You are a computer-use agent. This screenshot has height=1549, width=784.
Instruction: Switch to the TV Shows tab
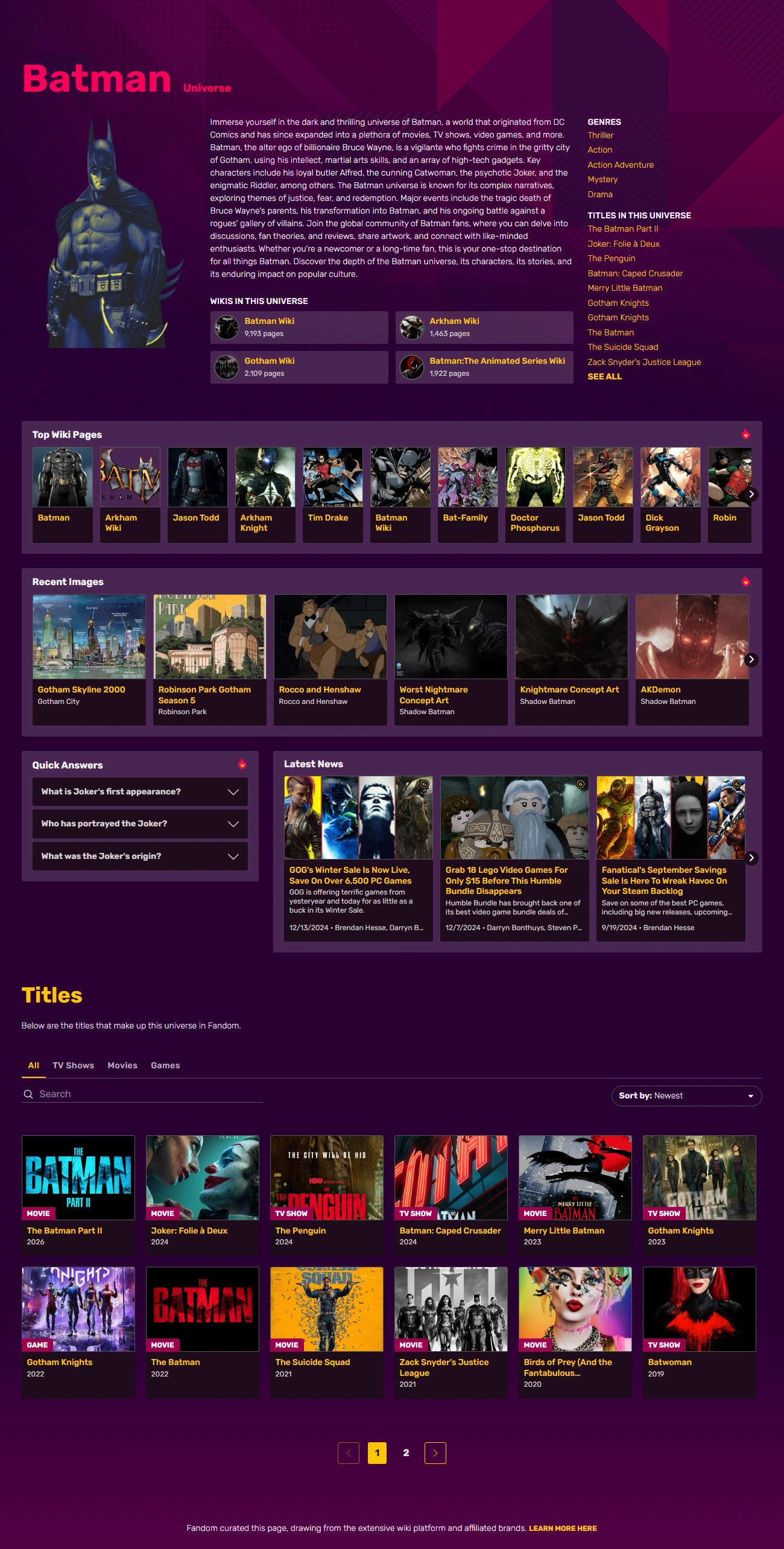pos(74,1066)
